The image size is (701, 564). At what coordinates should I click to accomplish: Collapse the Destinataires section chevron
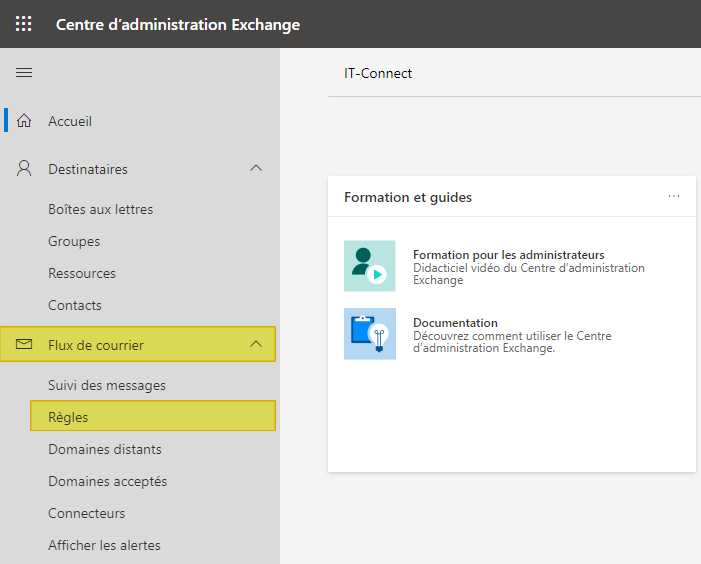[256, 169]
